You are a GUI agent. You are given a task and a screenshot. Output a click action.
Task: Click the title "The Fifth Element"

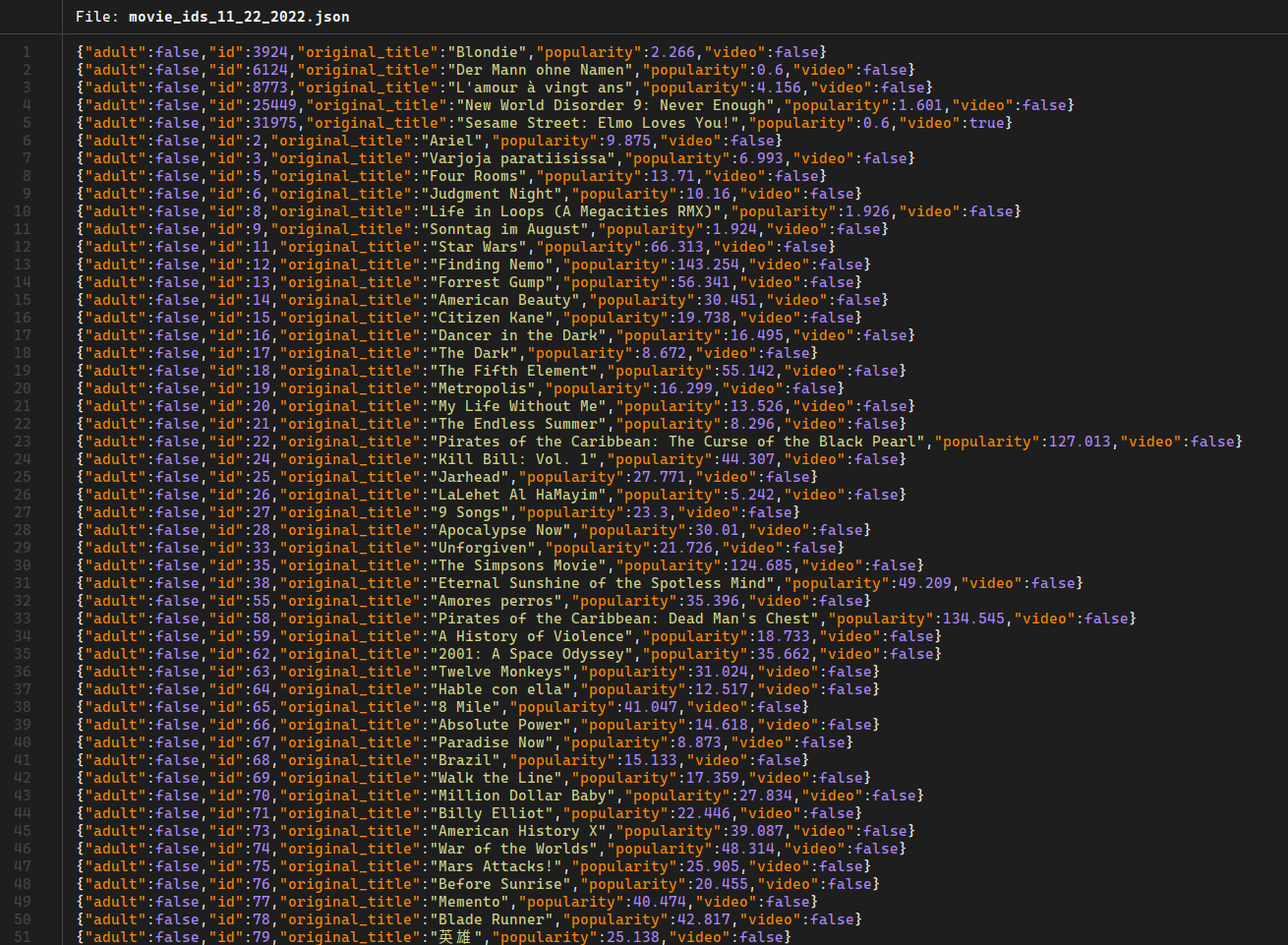pos(514,371)
